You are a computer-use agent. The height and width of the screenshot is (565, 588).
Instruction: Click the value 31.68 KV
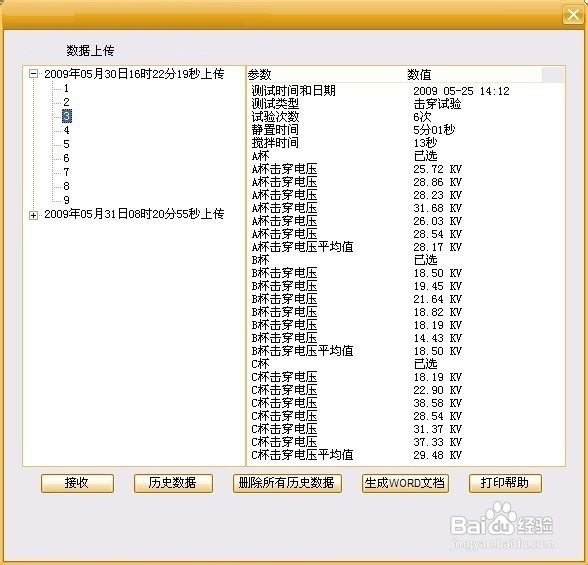tap(438, 208)
